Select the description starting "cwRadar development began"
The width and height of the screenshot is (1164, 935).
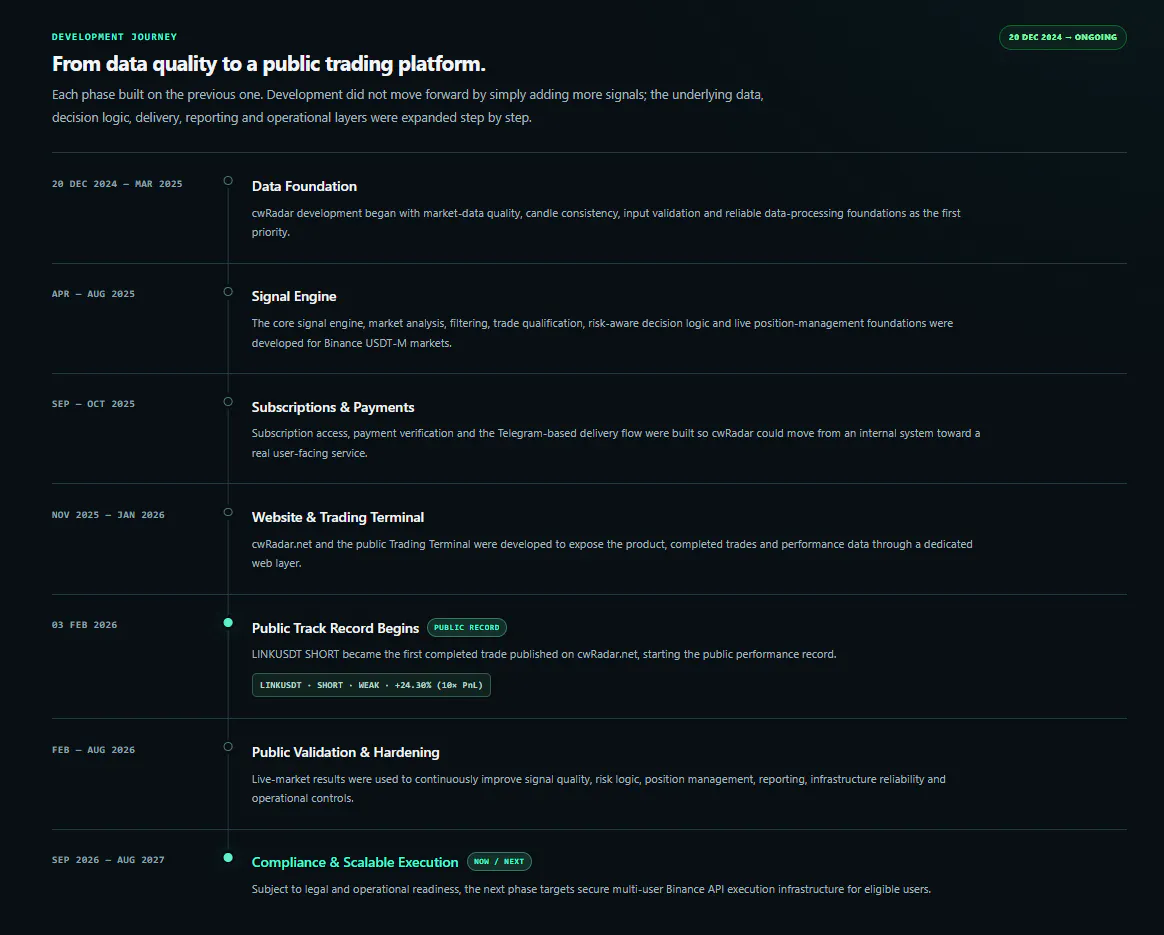point(606,223)
